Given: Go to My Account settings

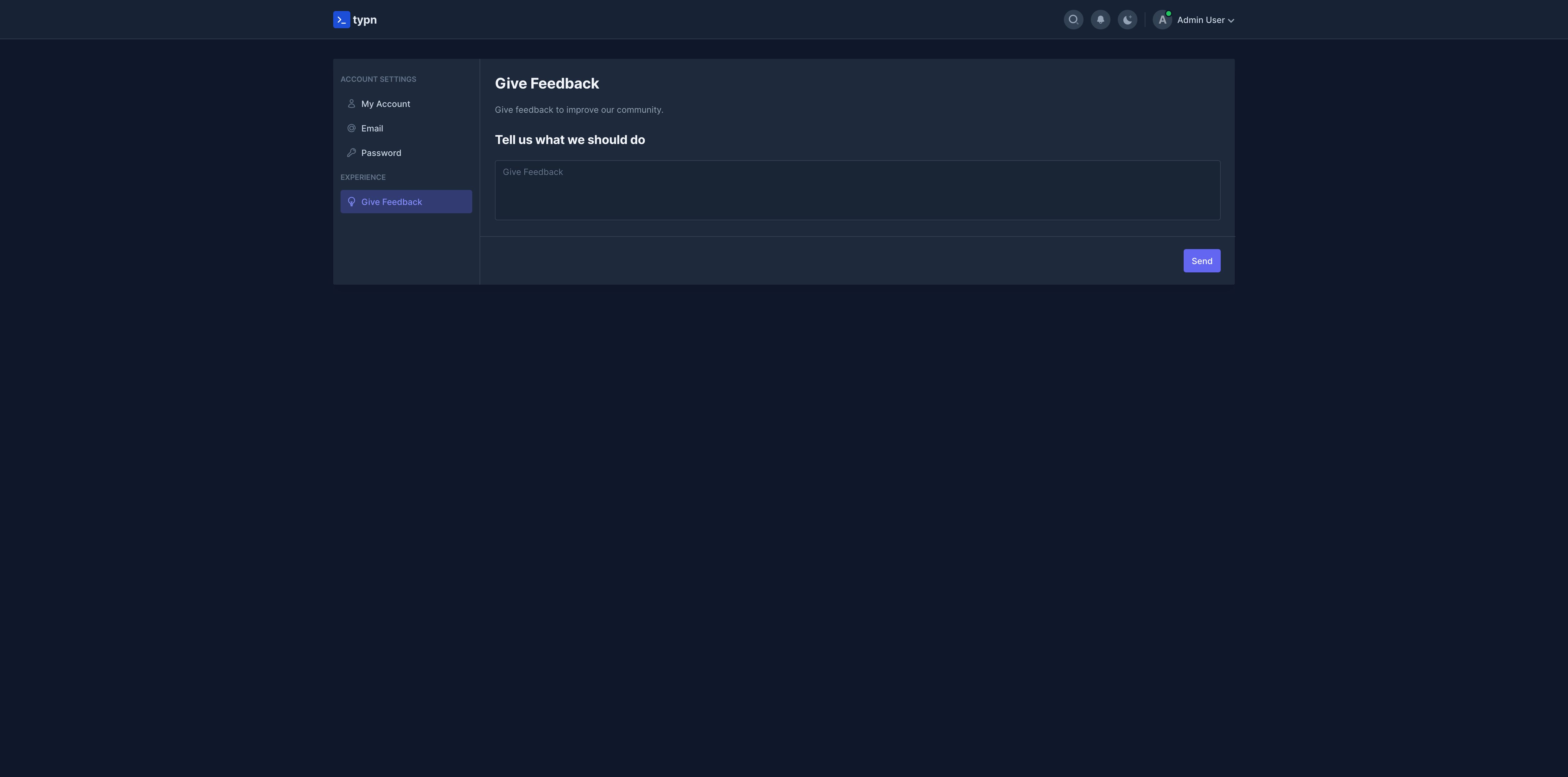Looking at the screenshot, I should tap(385, 104).
